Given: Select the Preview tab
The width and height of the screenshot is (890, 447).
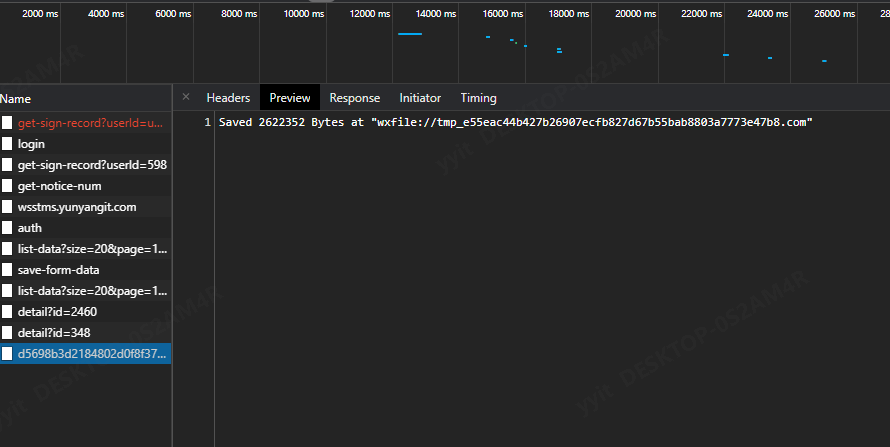Looking at the screenshot, I should click(290, 98).
